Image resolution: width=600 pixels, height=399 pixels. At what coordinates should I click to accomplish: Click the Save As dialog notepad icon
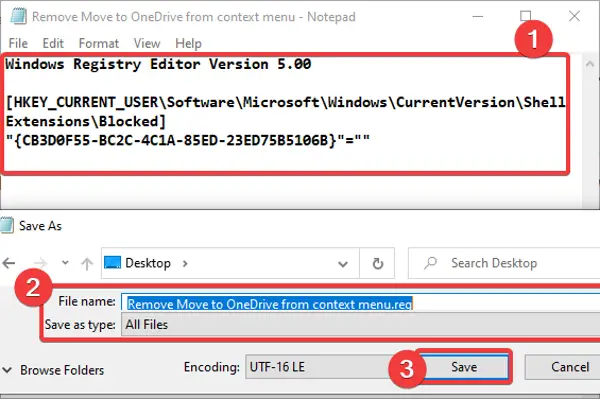coord(7,225)
